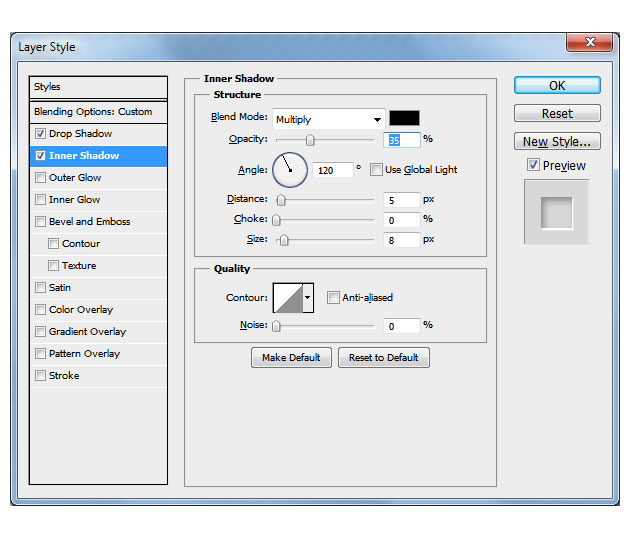Enable the Outer Glow checkbox
The height and width of the screenshot is (539, 630).
click(x=40, y=178)
